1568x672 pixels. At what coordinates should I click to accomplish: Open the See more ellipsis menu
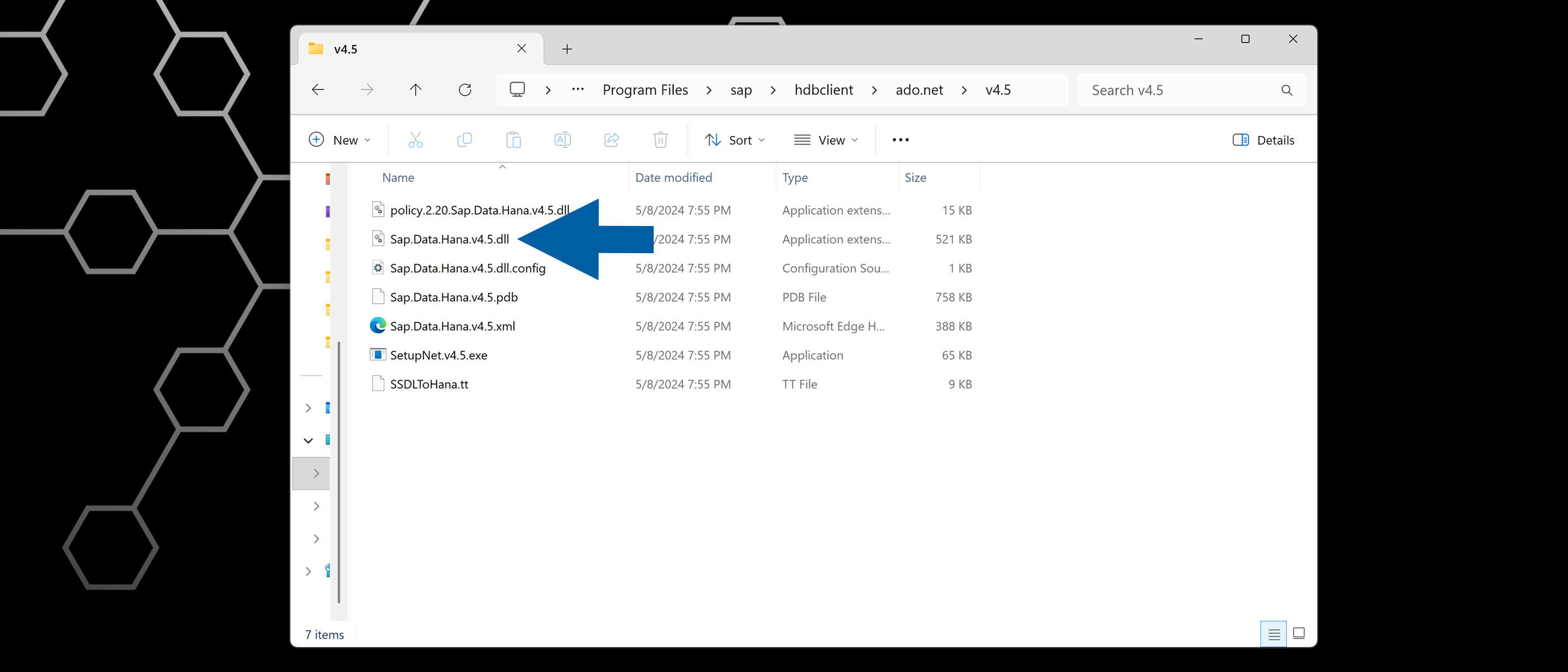click(900, 139)
